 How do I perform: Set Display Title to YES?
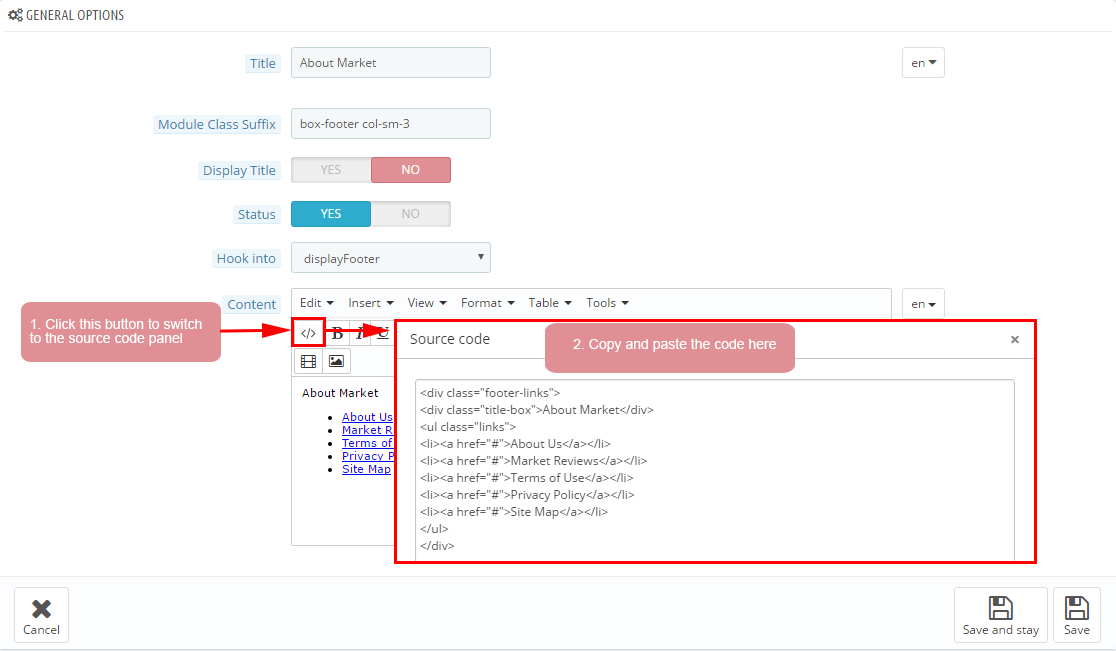pos(331,170)
